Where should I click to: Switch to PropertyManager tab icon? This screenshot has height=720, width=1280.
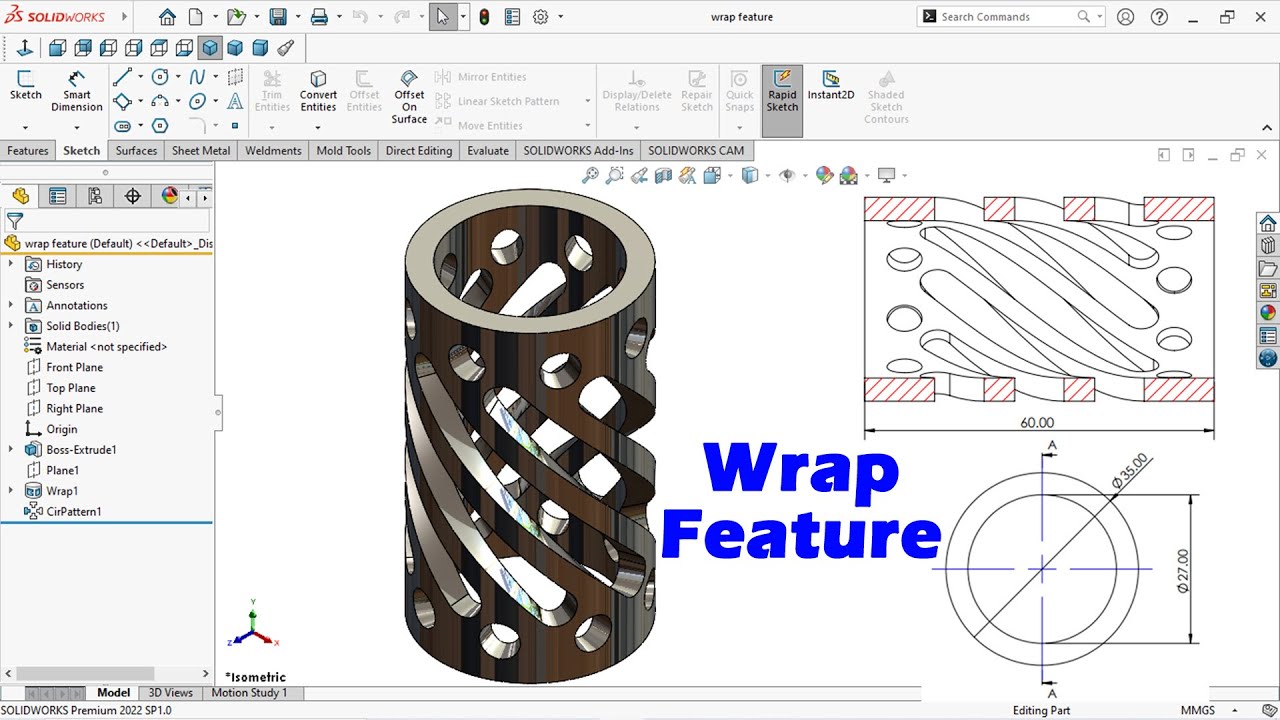(x=57, y=196)
